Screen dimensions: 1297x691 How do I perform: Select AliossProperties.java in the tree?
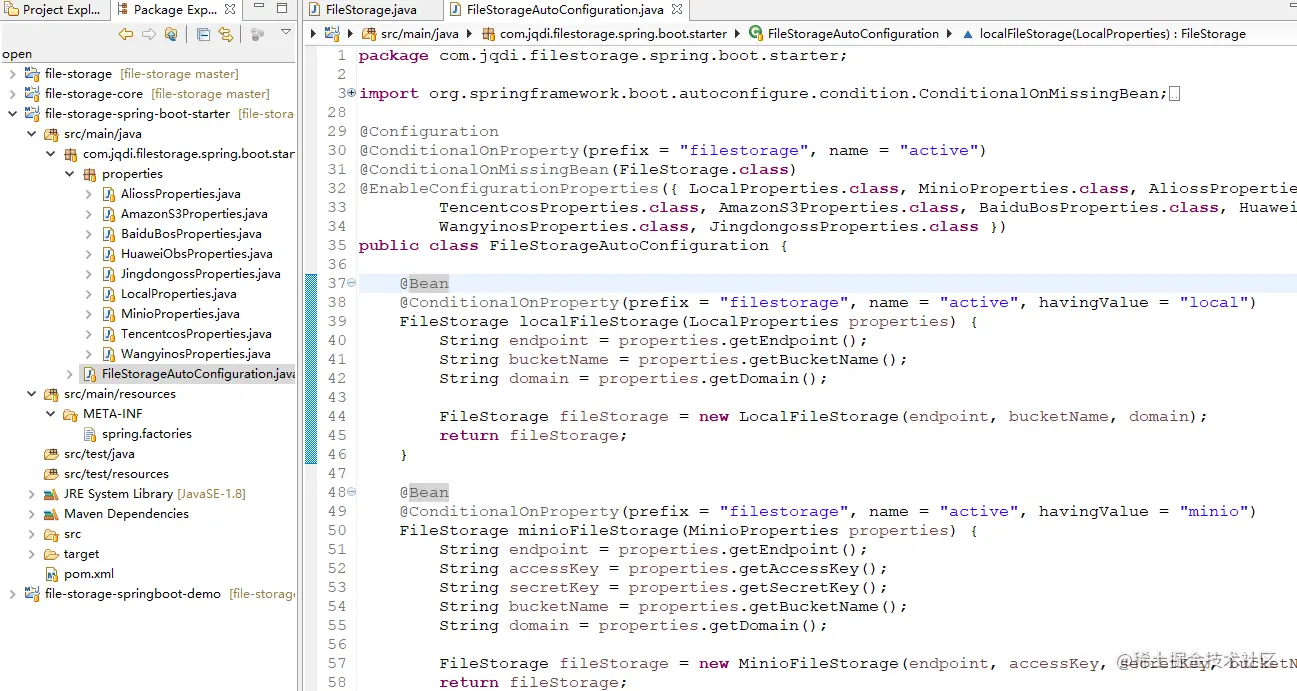pyautogui.click(x=171, y=194)
